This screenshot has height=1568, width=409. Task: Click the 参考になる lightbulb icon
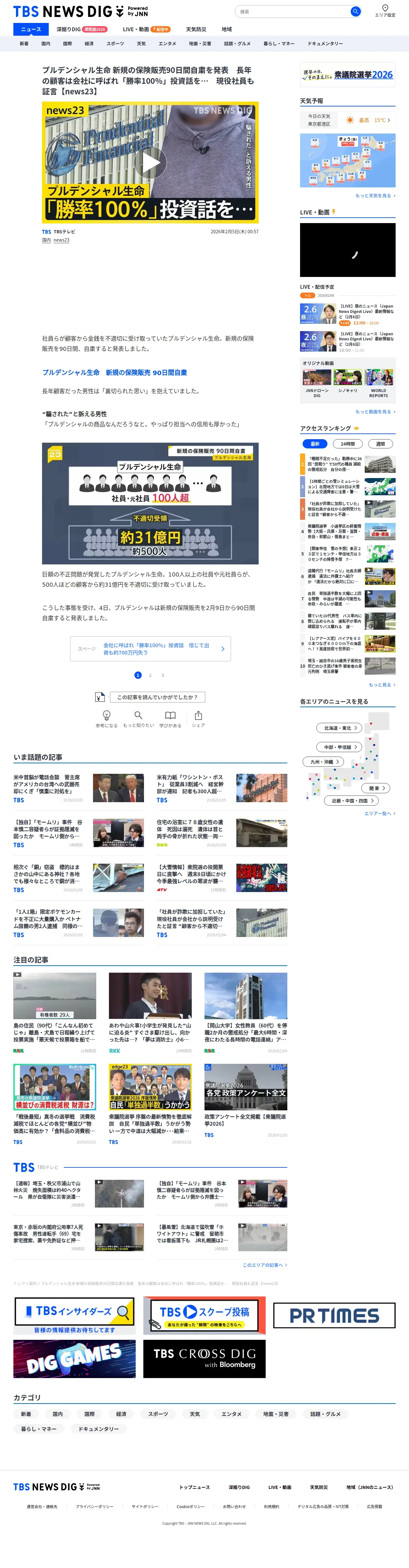click(x=106, y=715)
